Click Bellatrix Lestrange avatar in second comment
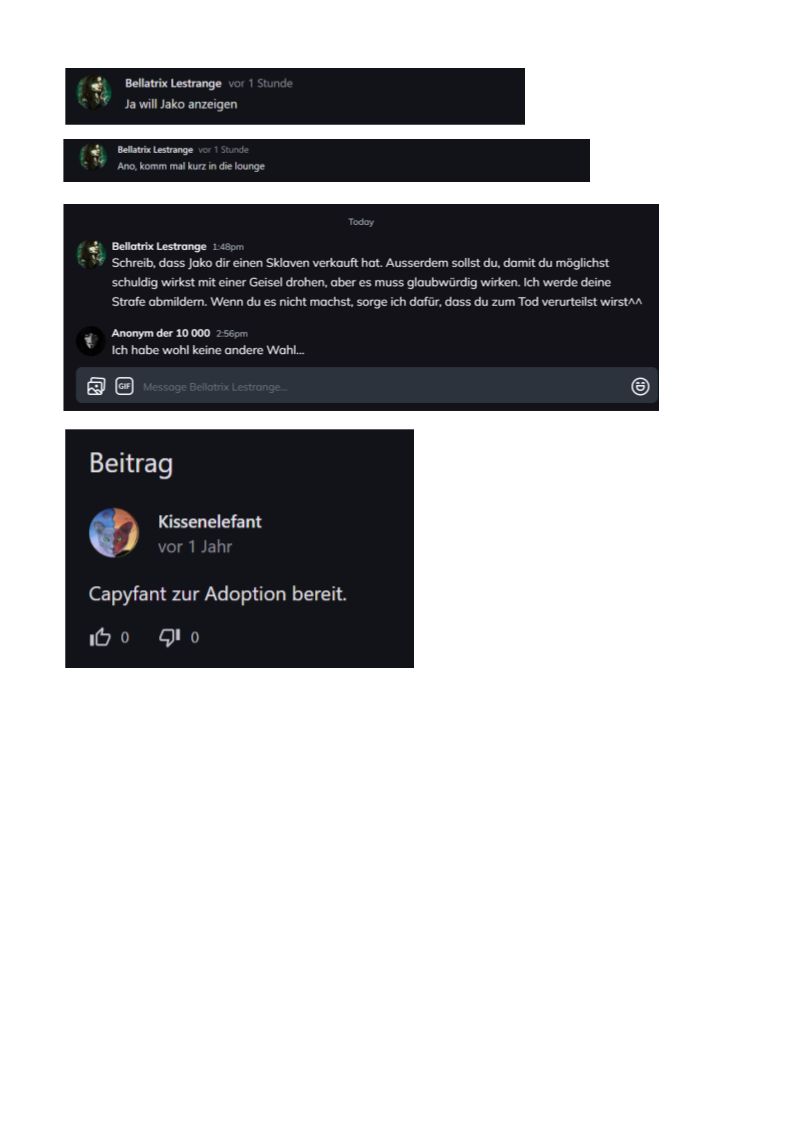794x1123 pixels. click(92, 156)
